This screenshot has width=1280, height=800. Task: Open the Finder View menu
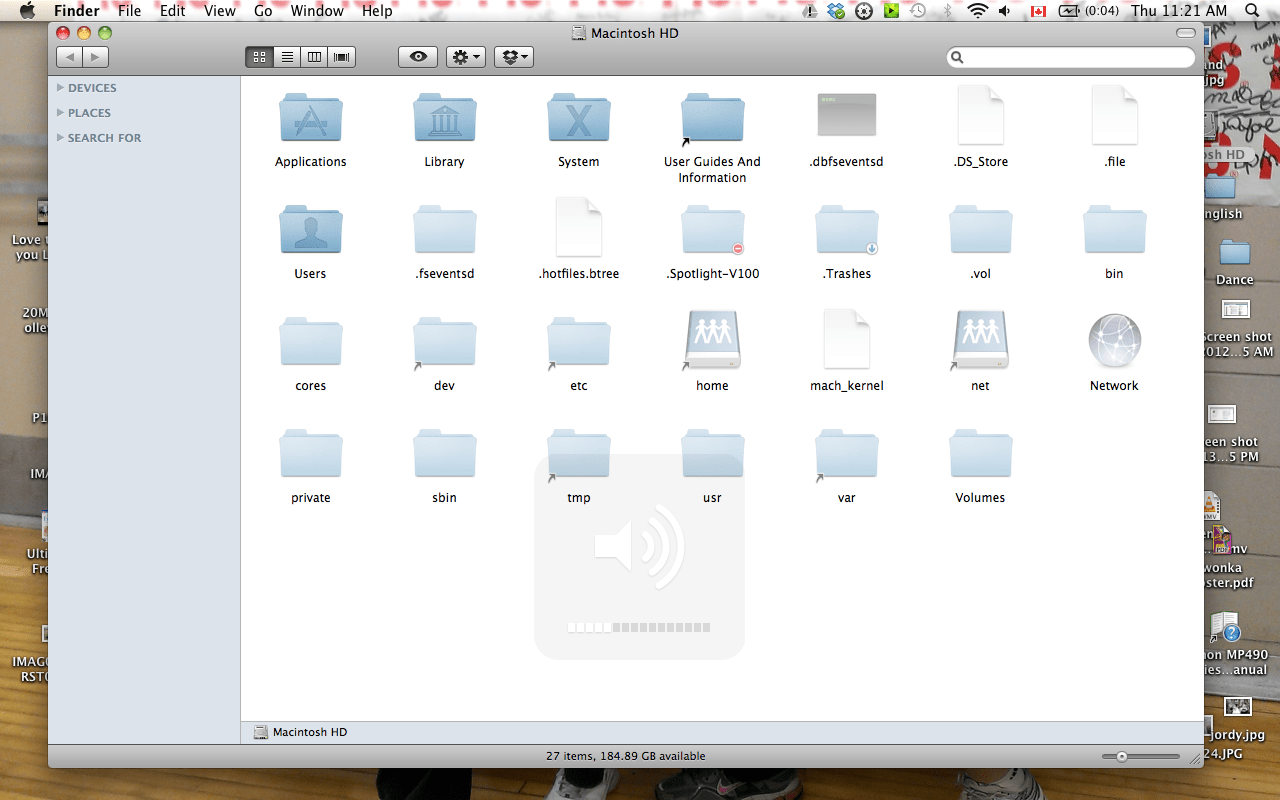(219, 11)
